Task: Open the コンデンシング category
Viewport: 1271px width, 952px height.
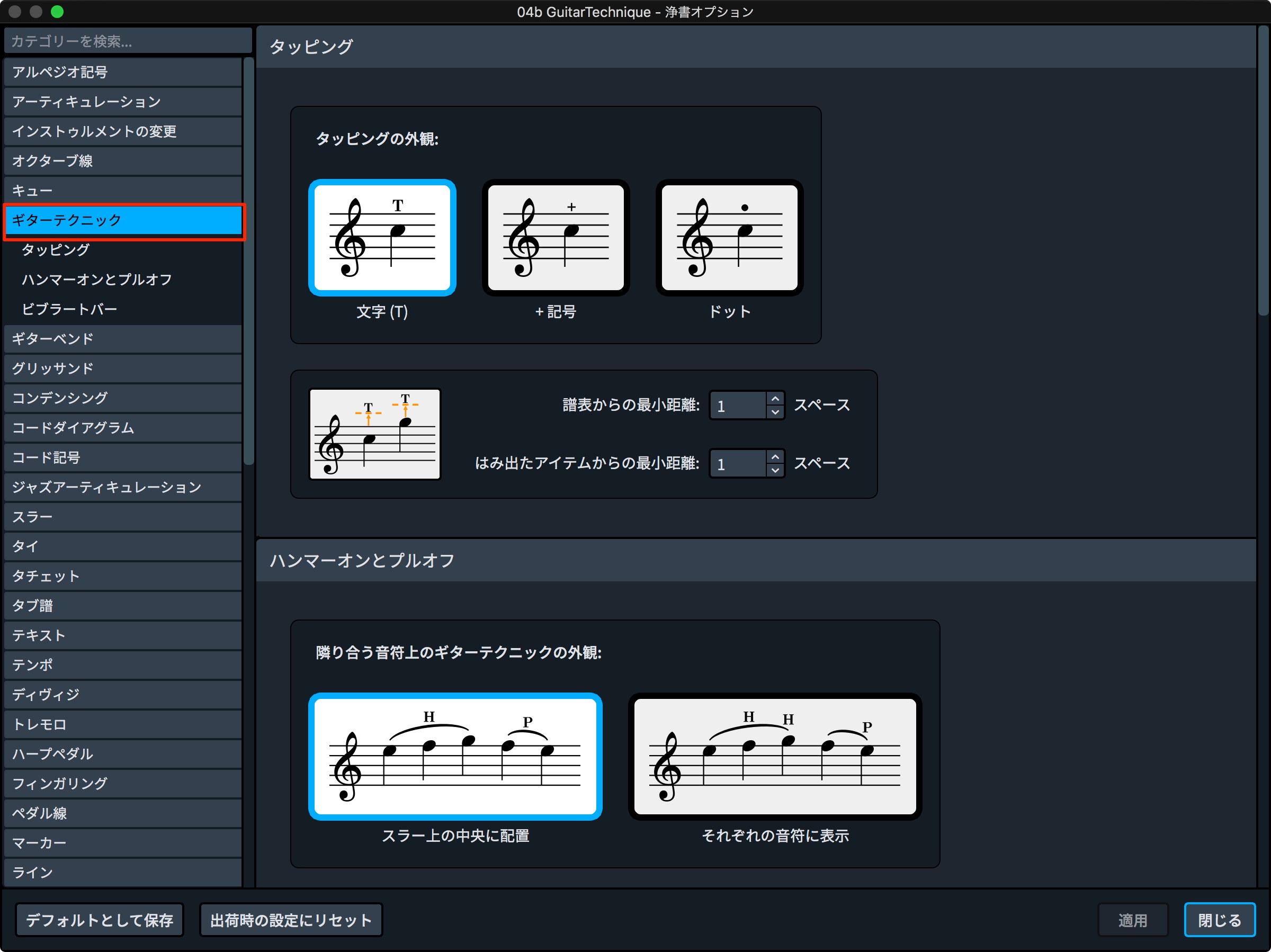Action: click(x=122, y=398)
